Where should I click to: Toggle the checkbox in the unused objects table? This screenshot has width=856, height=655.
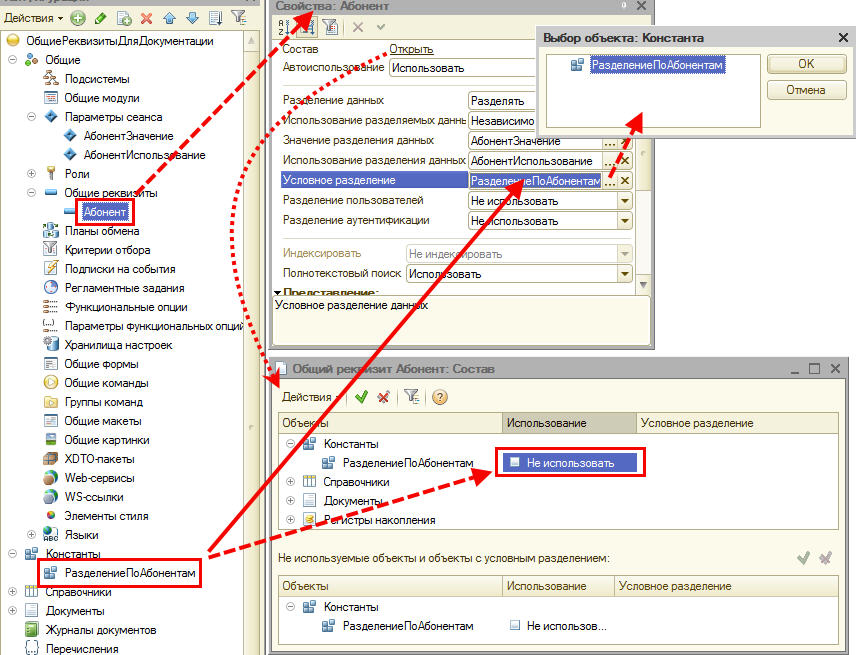click(x=514, y=625)
